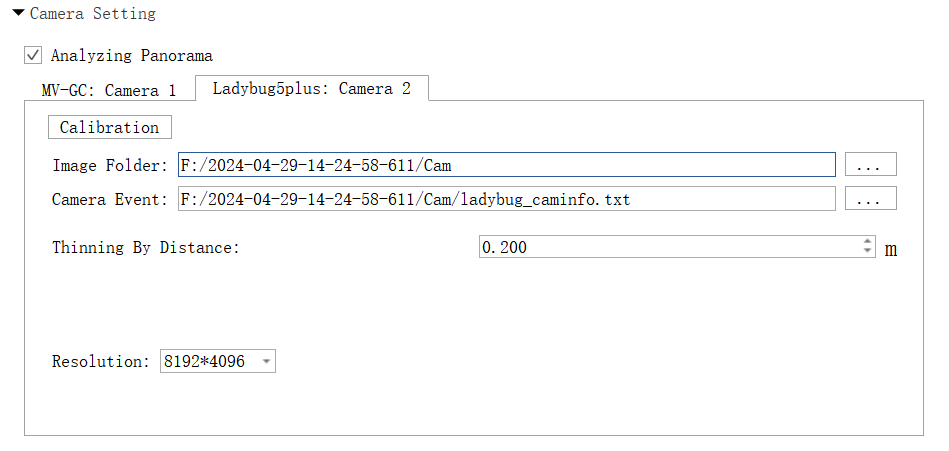
Task: Click the Resolution label
Action: (100, 361)
